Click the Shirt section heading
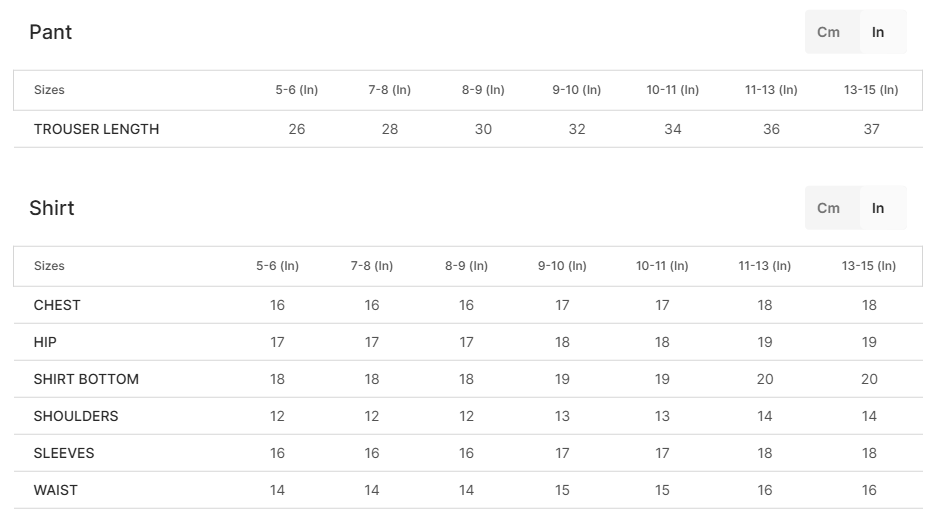932x519 pixels. point(52,208)
